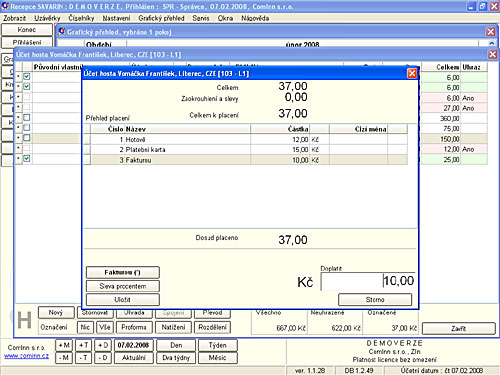Click the Fakturou payment button
The height and width of the screenshot is (375, 500).
(x=123, y=272)
